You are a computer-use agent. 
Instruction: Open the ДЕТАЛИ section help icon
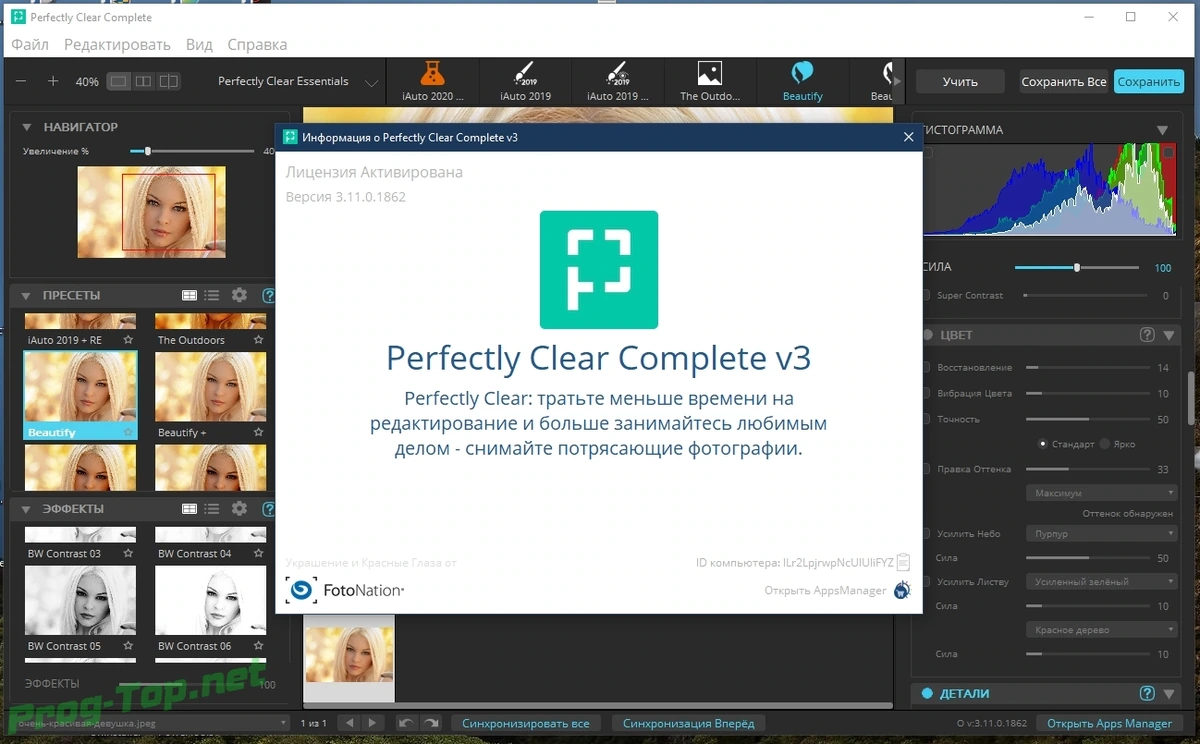(1147, 693)
